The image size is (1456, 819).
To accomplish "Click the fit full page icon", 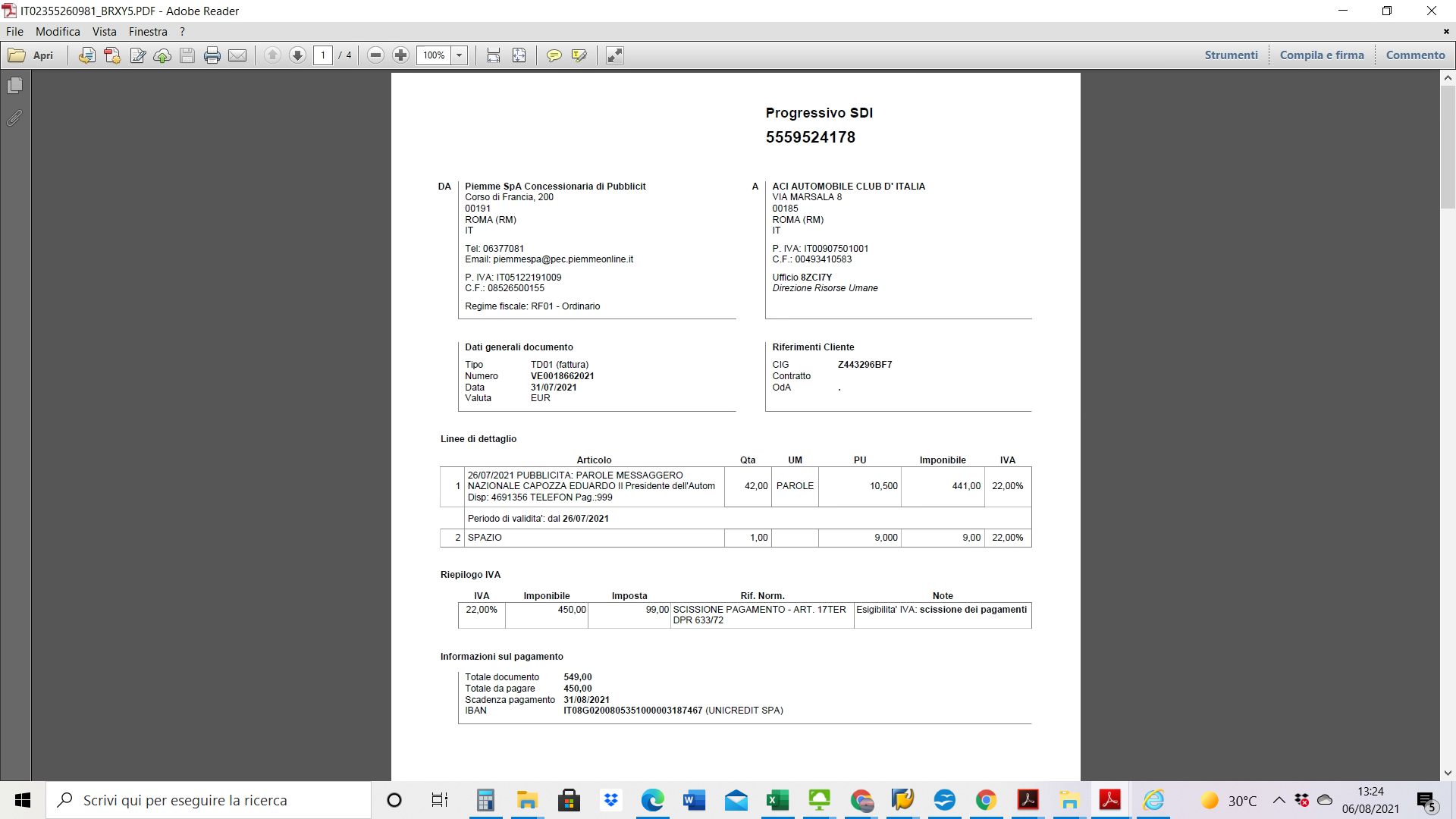I will click(519, 55).
